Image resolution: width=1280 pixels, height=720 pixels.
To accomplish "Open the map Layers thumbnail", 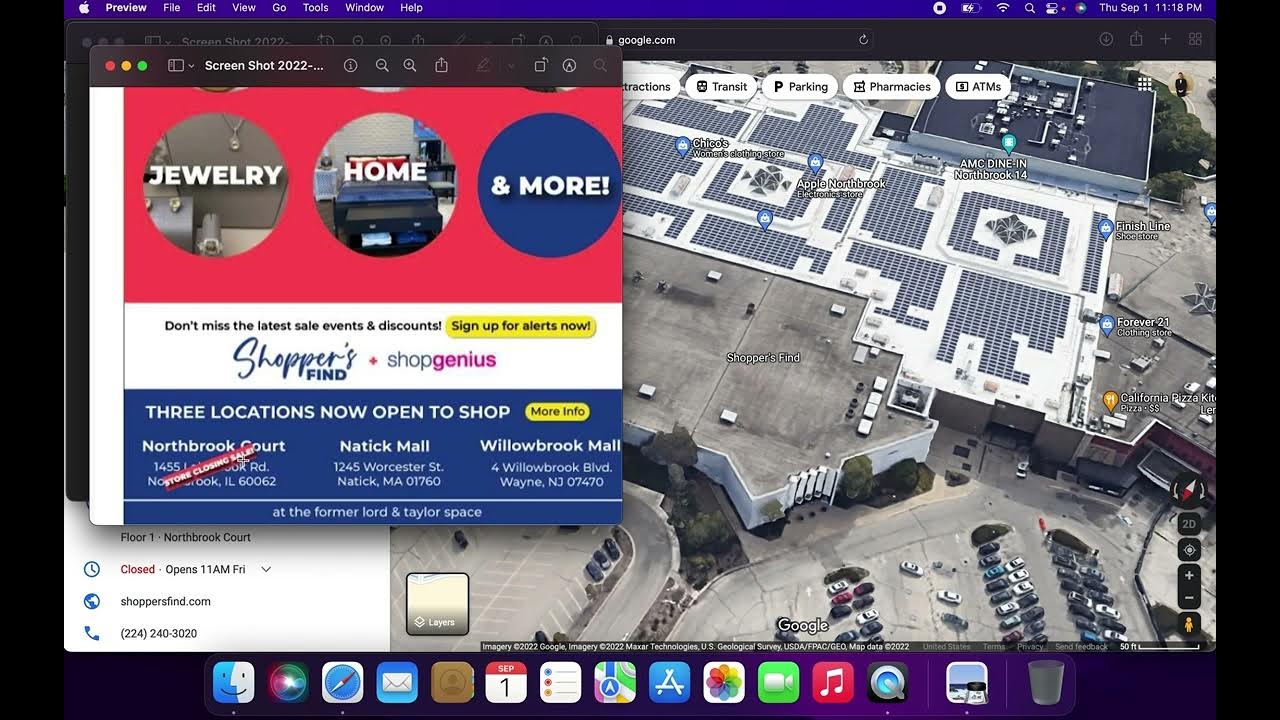I will tap(437, 605).
